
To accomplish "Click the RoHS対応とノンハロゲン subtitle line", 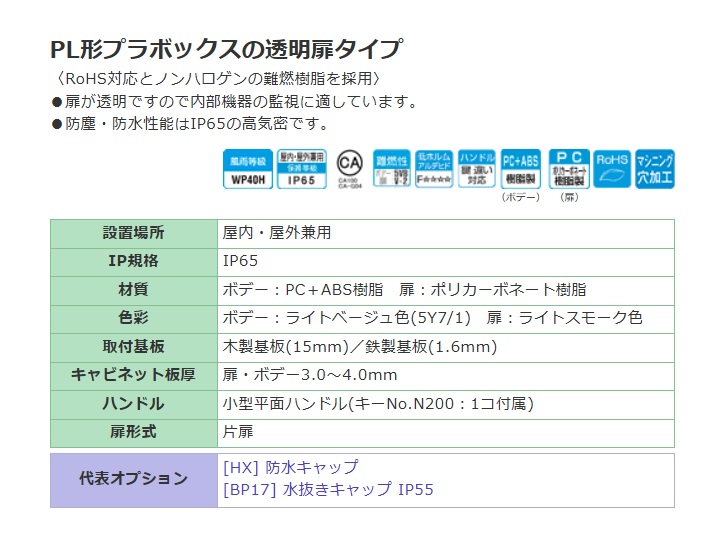I will tap(217, 78).
